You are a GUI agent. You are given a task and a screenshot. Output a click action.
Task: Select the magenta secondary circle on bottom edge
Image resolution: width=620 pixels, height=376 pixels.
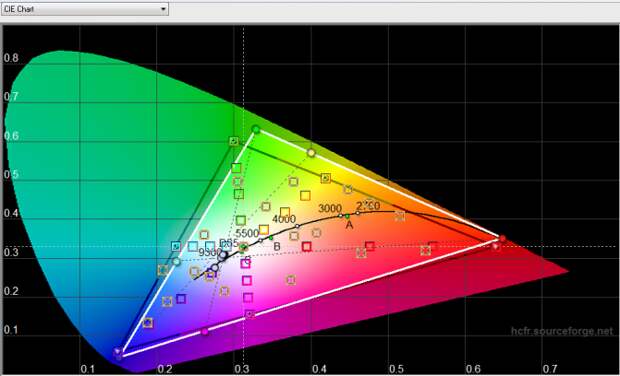tap(204, 332)
